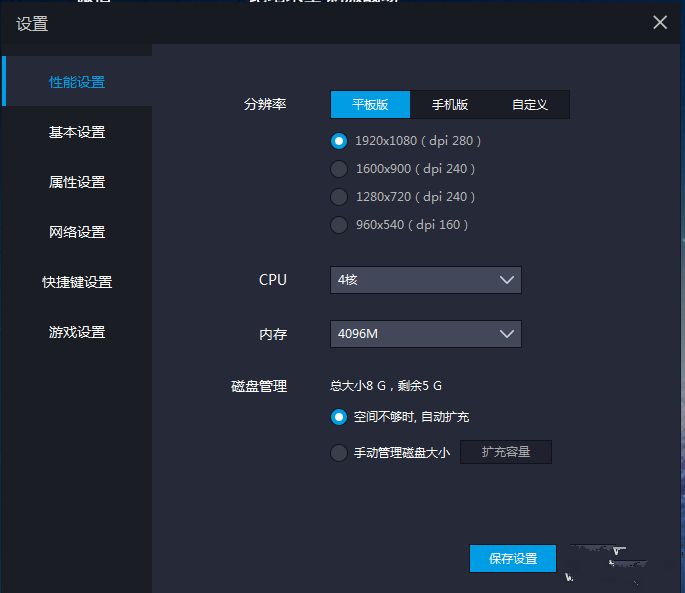
Task: Go to 属性设置 in the sidebar
Action: 77,182
